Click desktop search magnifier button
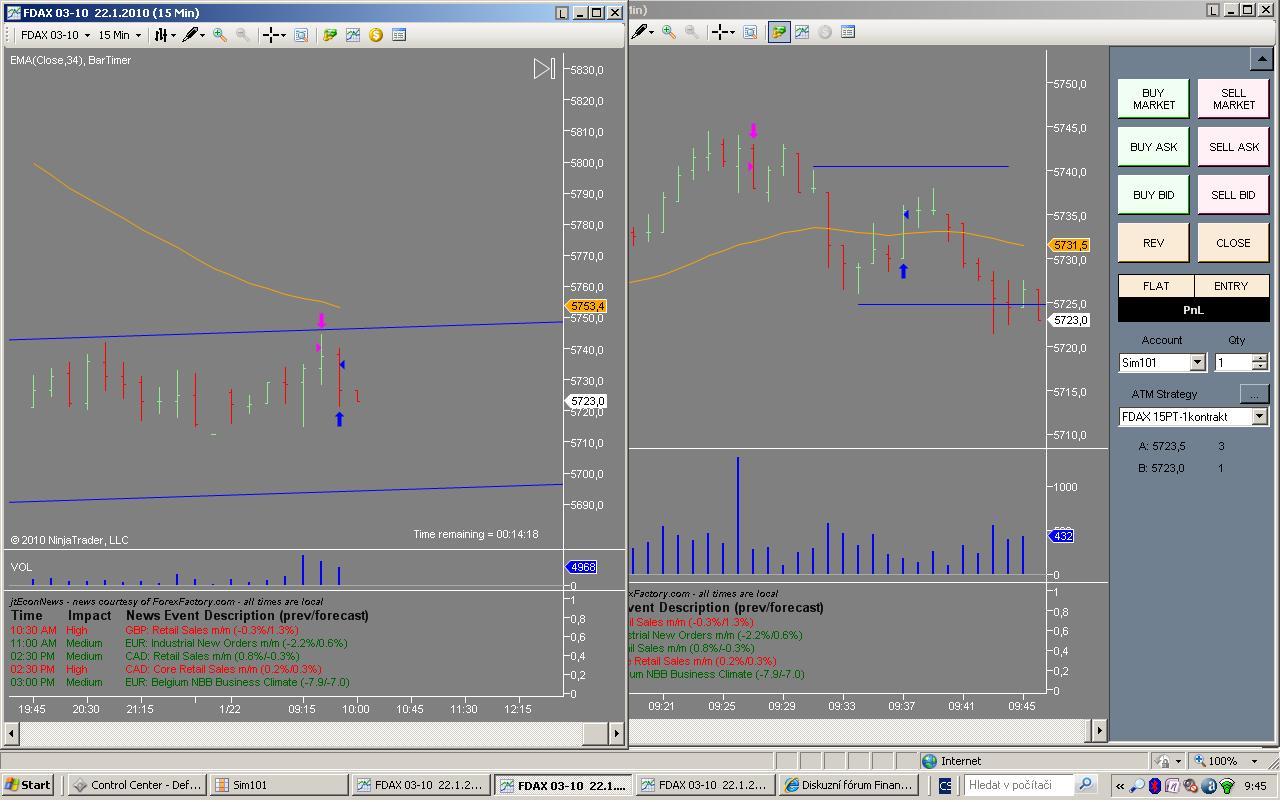The width and height of the screenshot is (1280, 802). click(x=1086, y=785)
